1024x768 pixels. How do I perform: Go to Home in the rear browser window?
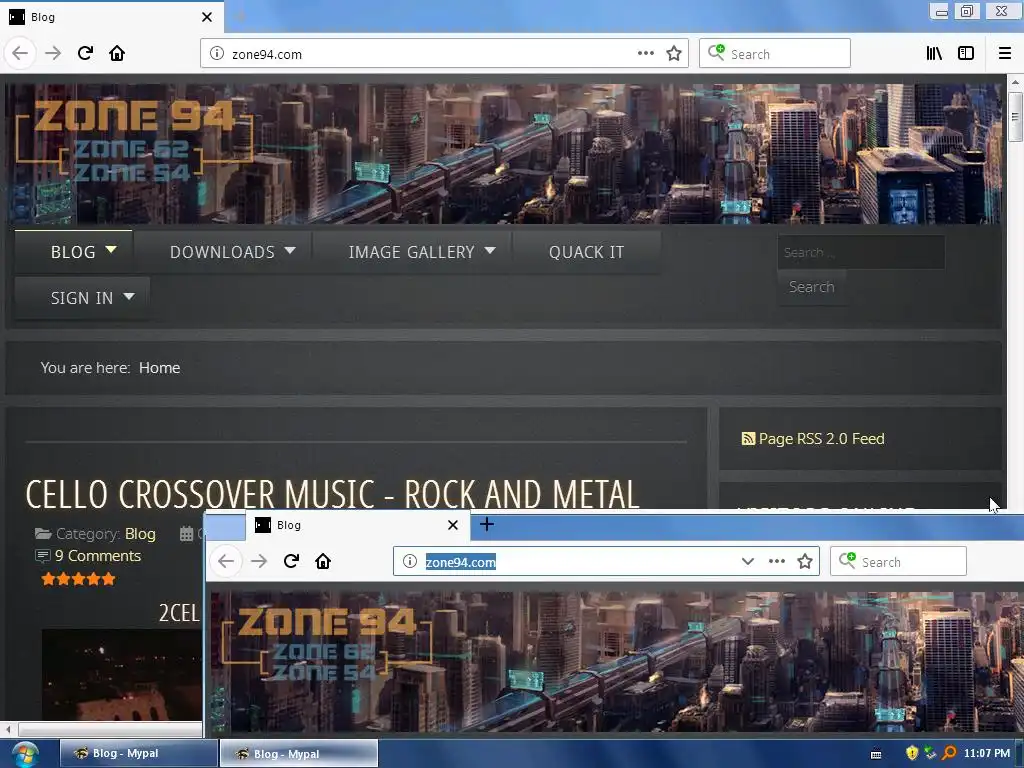(117, 53)
